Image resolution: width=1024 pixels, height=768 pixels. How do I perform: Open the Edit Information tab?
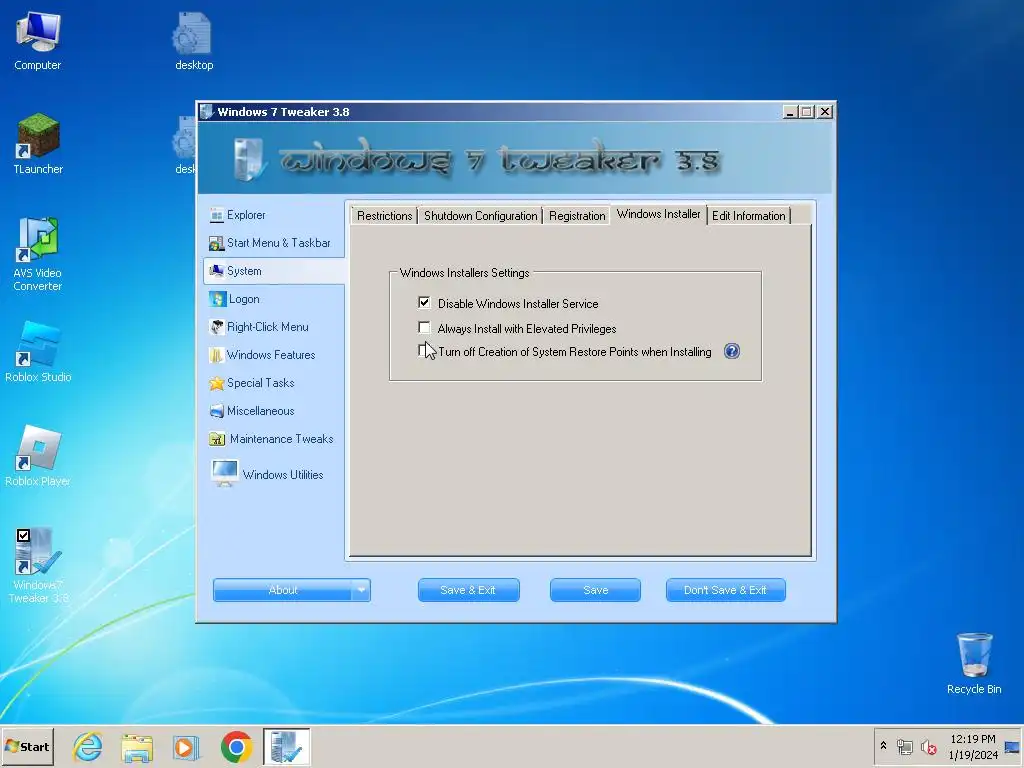tap(748, 216)
